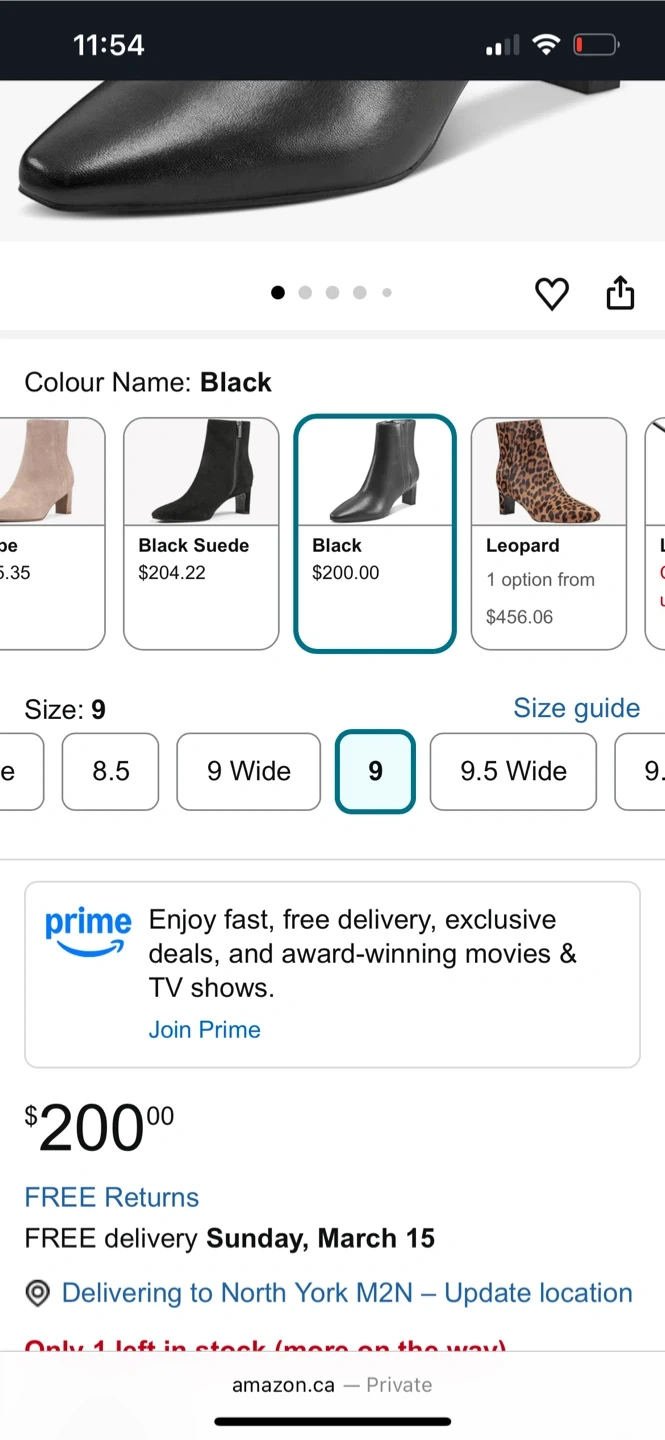Select size 9.5 Wide

coord(513,771)
